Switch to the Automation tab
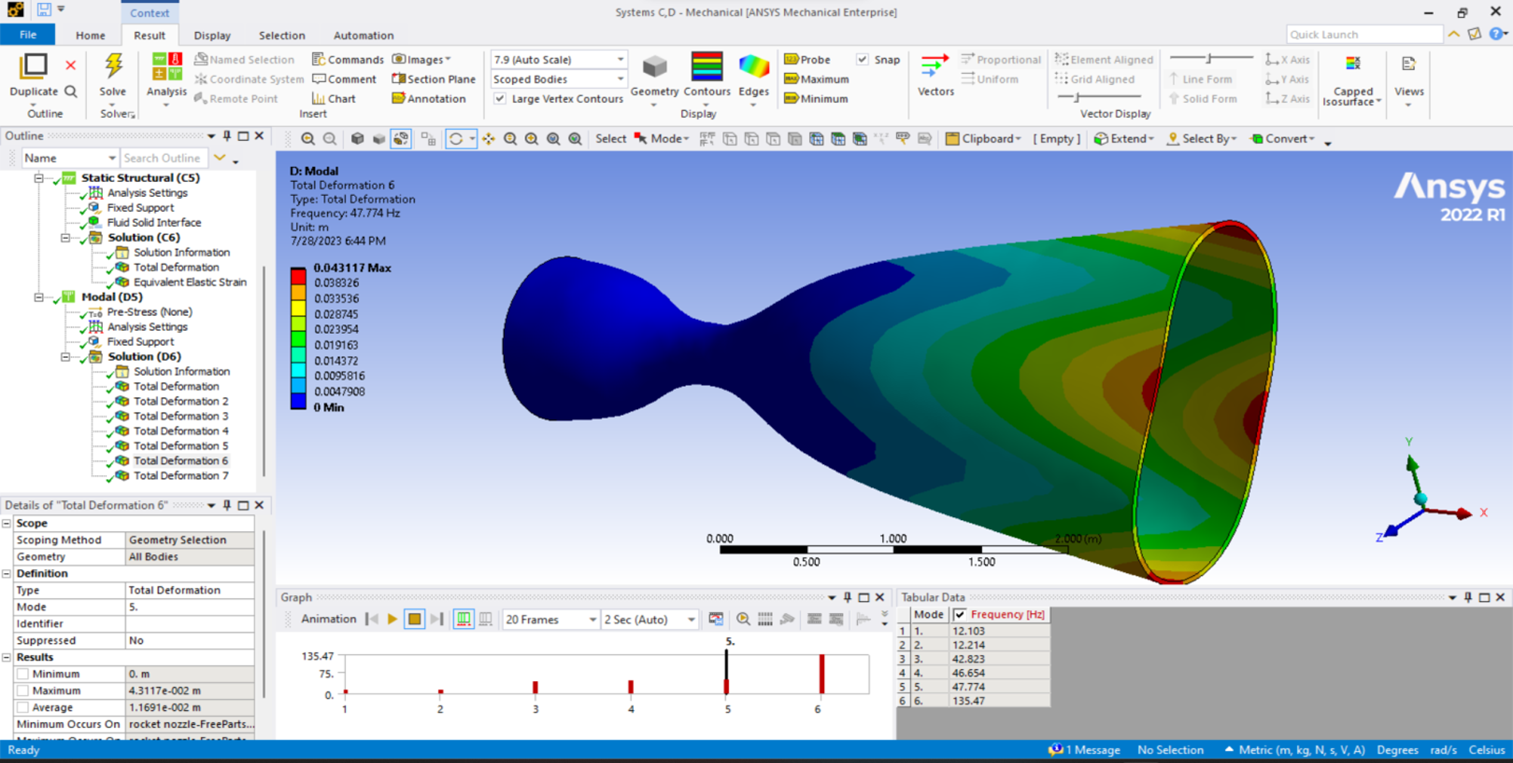1513x763 pixels. point(363,35)
